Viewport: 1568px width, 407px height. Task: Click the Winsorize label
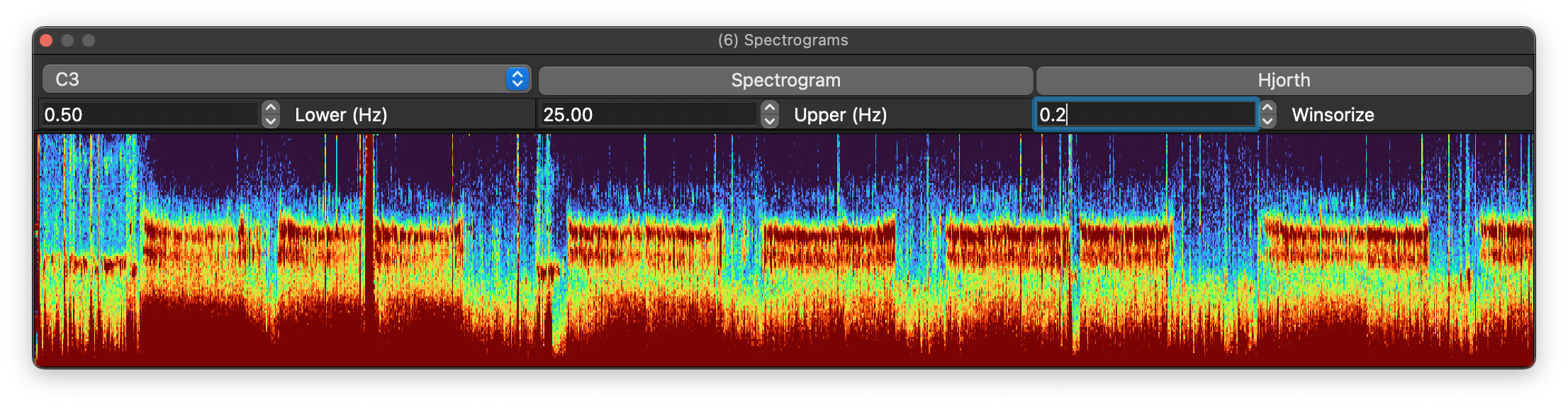pos(1333,115)
